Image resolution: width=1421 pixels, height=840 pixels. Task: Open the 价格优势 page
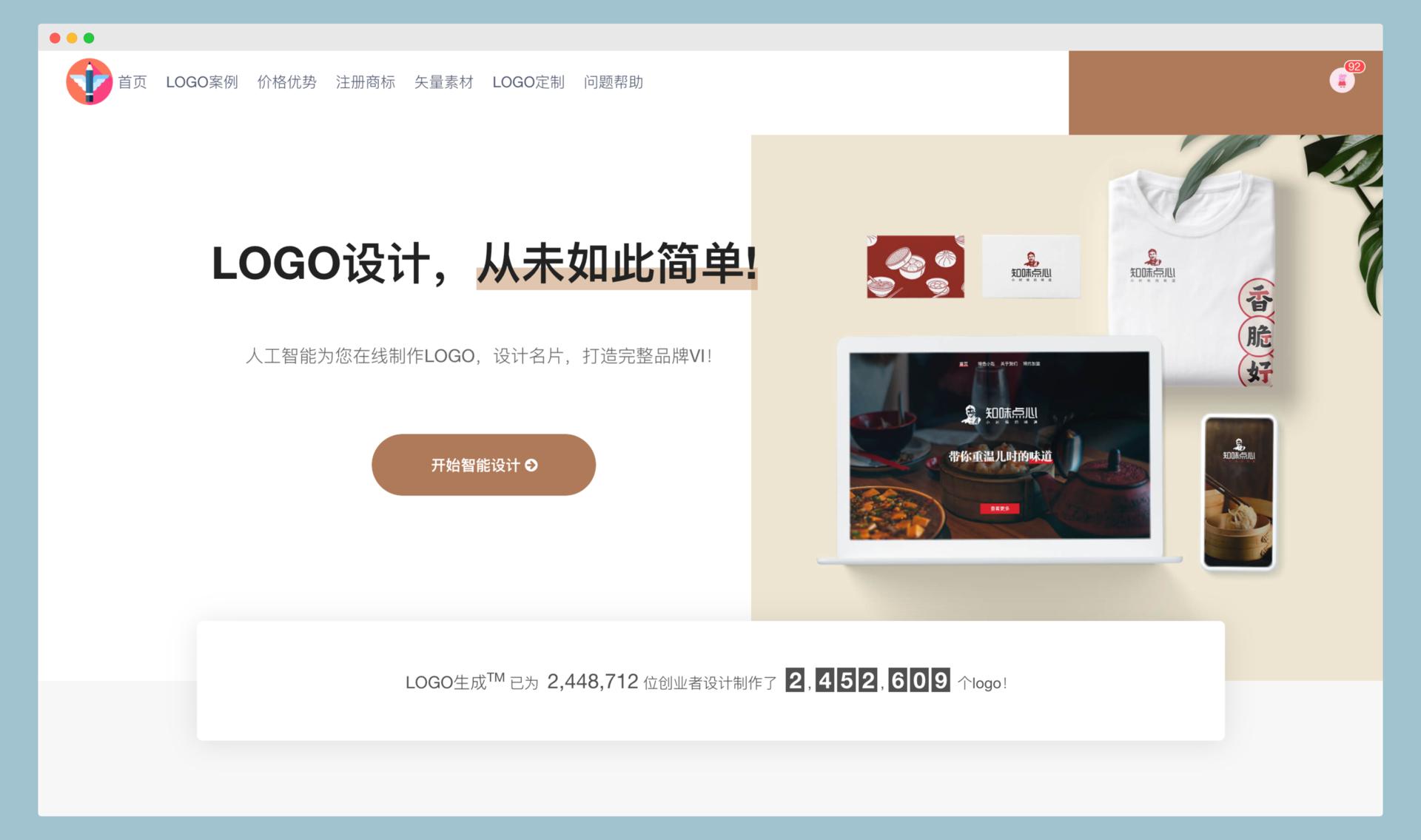[288, 82]
